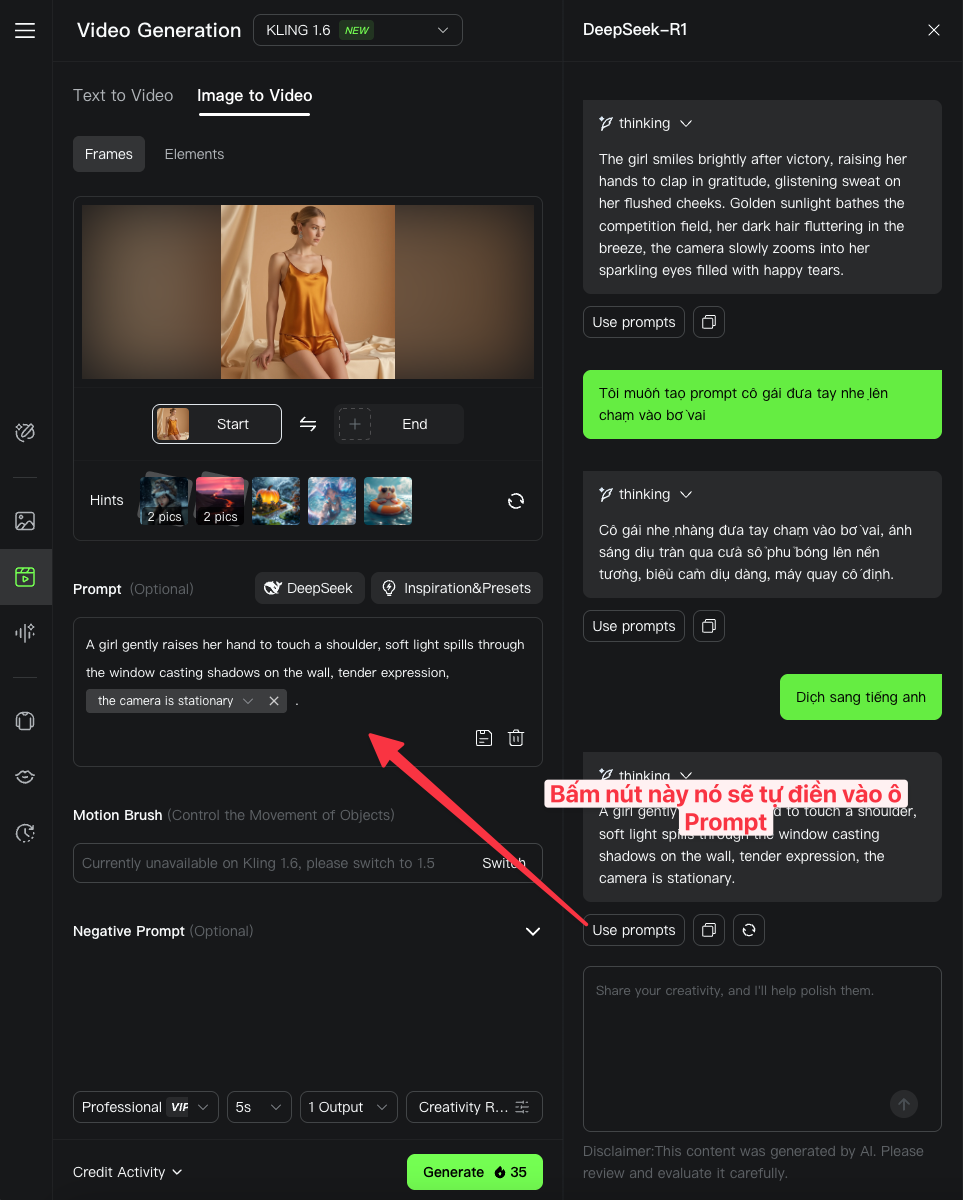Screen dimensions: 963x1200
Task: Open the Professional mode dropdown
Action: (145, 1107)
